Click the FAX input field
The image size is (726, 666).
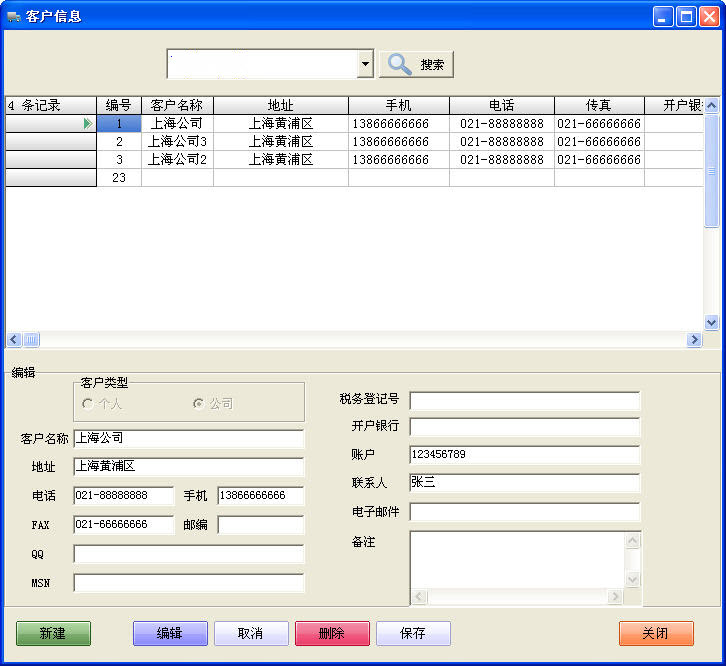pos(124,525)
